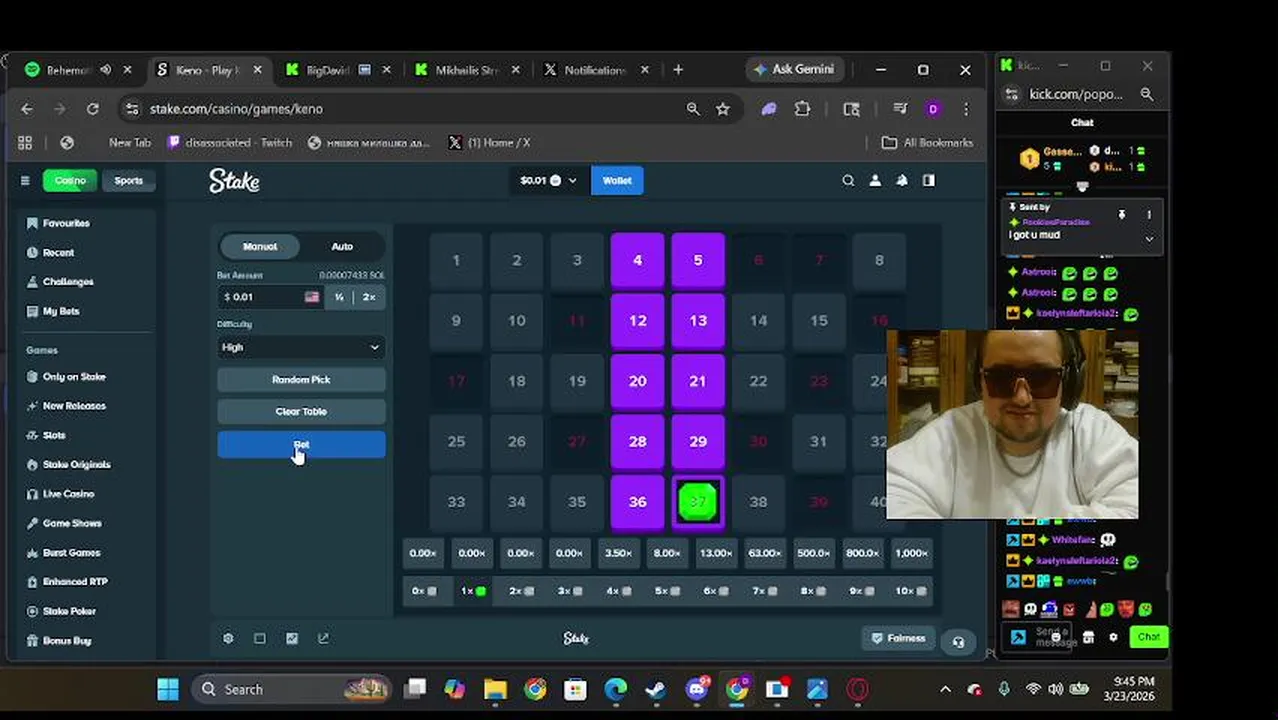
Task: Deselect keno number 13
Action: point(698,321)
